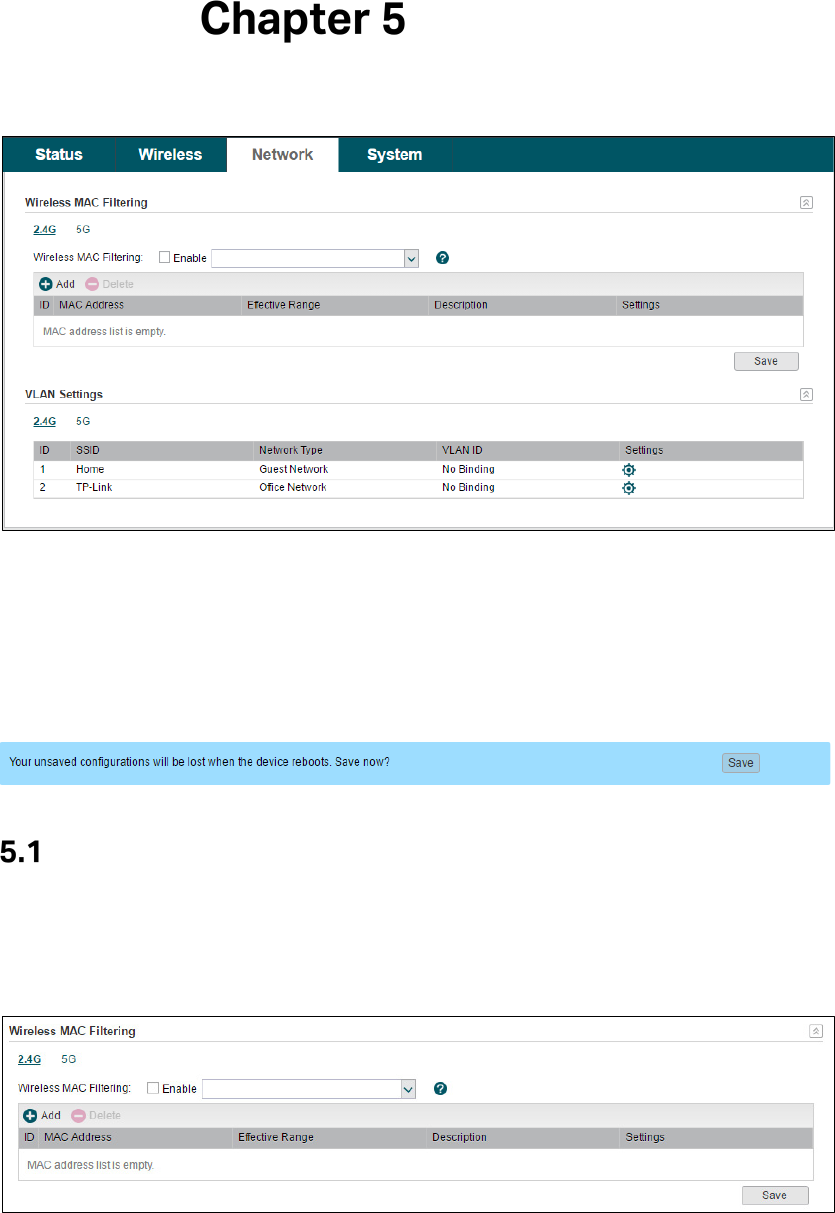Click VLAN ID column header
The image size is (835, 1213).
462,450
